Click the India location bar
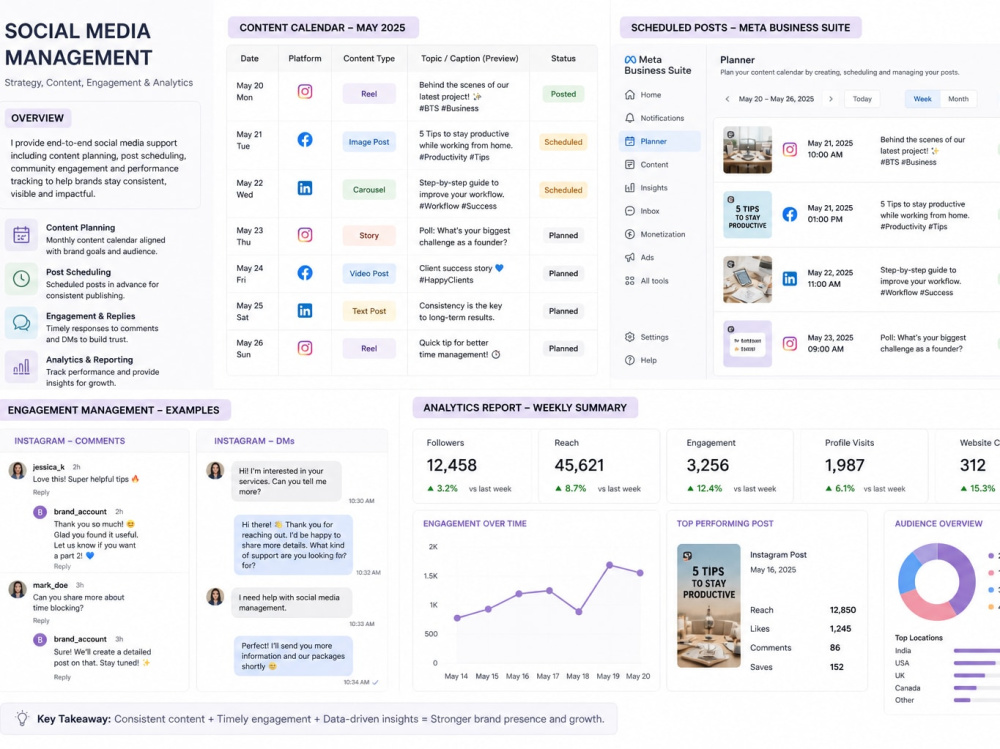 coord(977,651)
